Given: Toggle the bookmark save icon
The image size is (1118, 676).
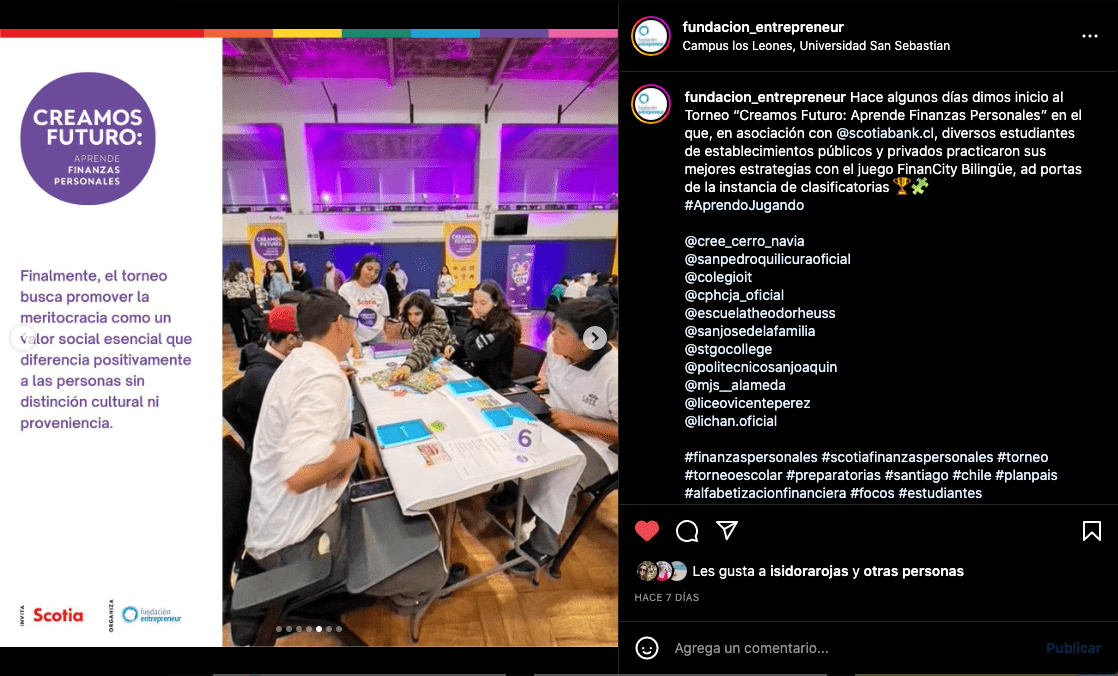Looking at the screenshot, I should [x=1091, y=531].
